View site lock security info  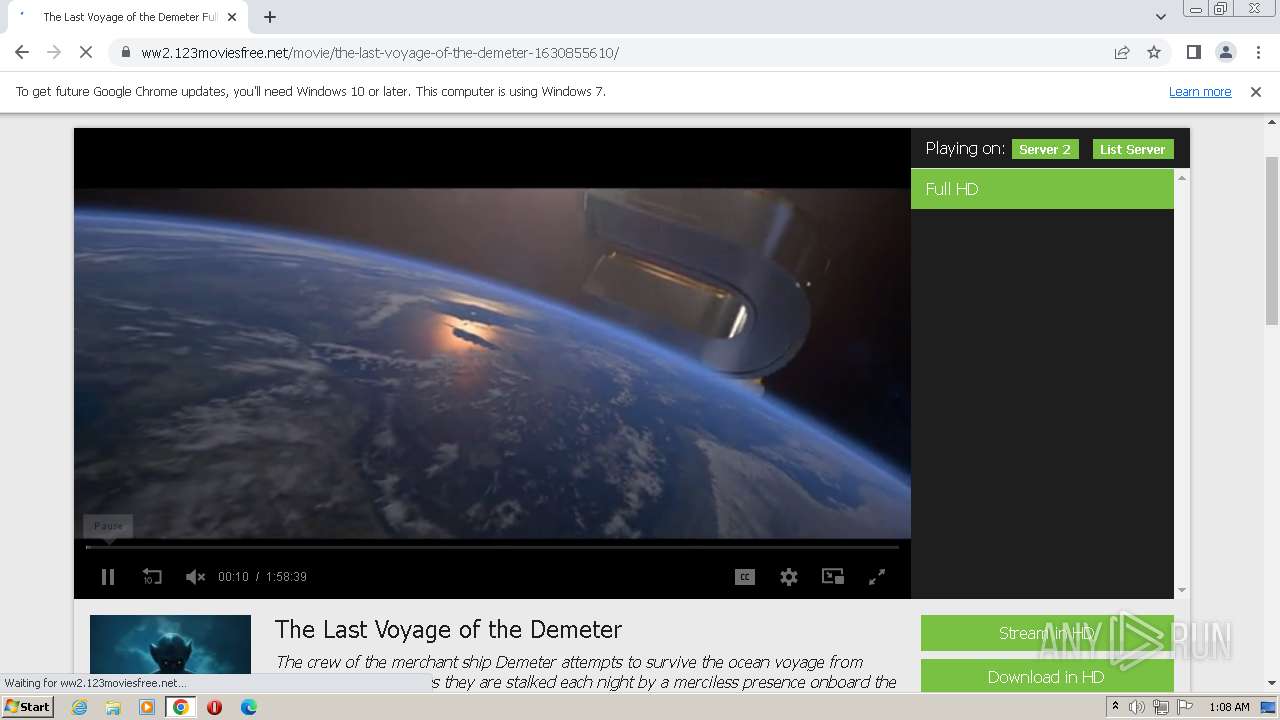(125, 53)
